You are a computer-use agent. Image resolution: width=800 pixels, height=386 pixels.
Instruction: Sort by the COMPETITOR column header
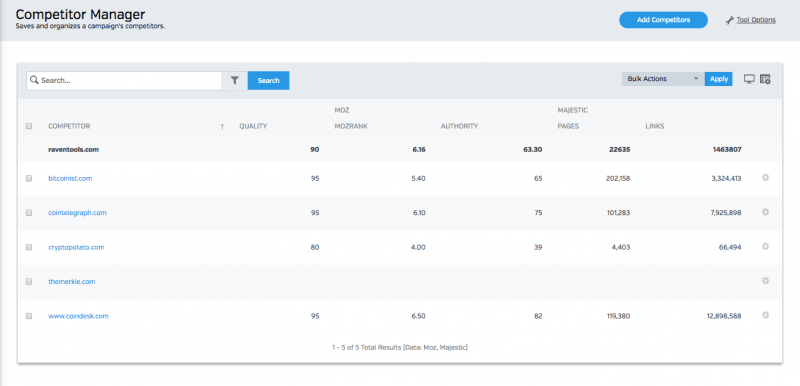(x=69, y=126)
